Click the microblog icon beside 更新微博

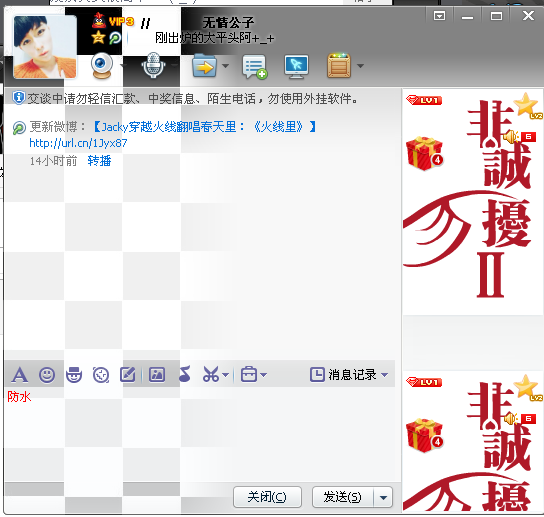point(19,127)
